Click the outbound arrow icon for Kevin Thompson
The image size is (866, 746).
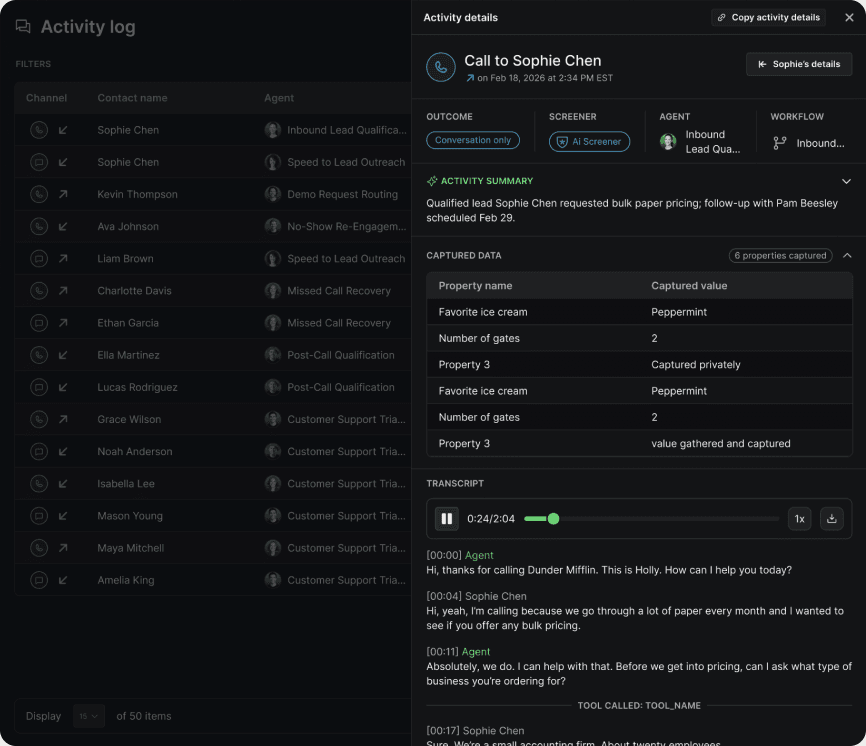coord(63,194)
